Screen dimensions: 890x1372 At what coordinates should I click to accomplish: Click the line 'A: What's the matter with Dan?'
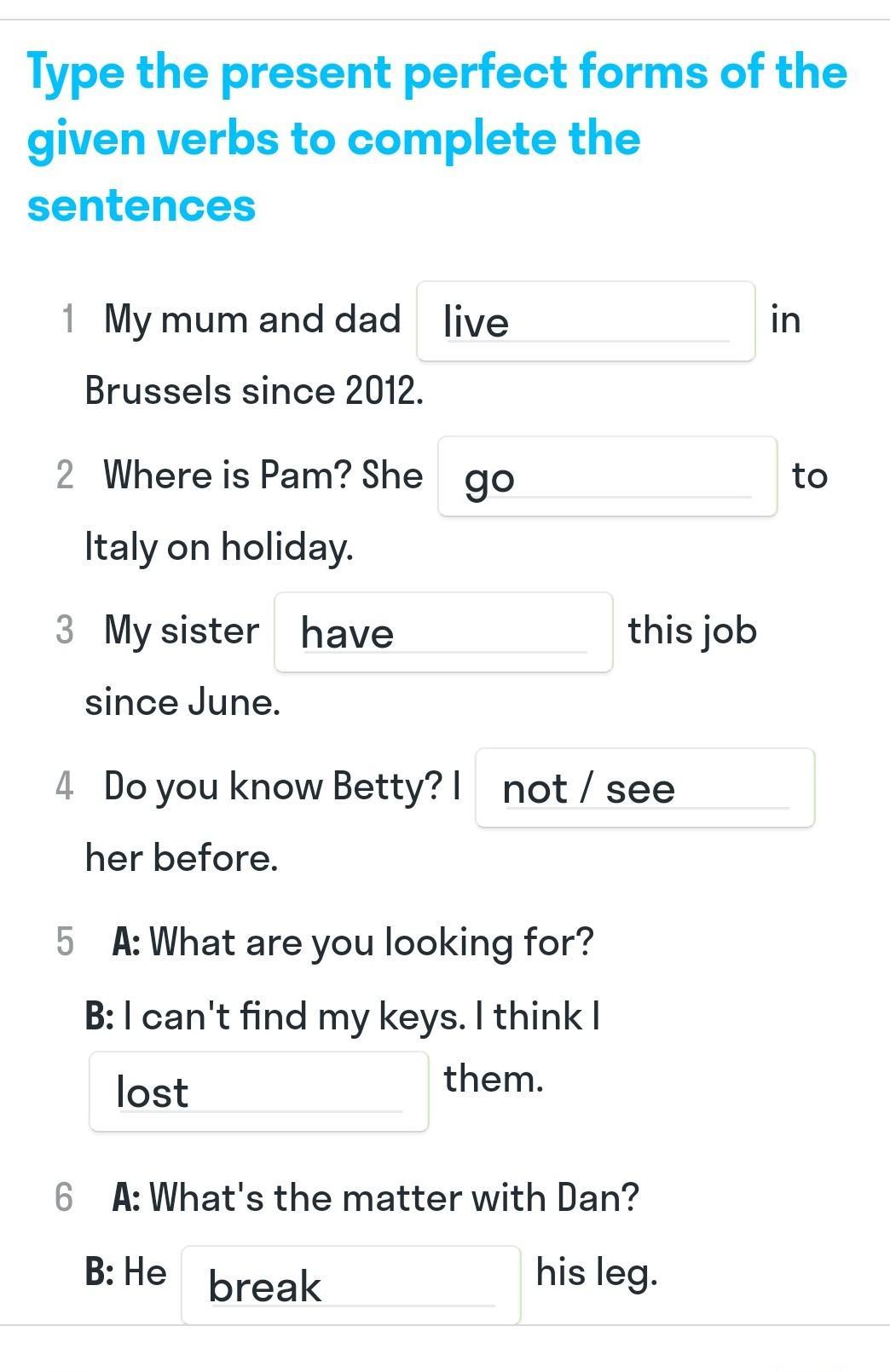pos(376,1197)
